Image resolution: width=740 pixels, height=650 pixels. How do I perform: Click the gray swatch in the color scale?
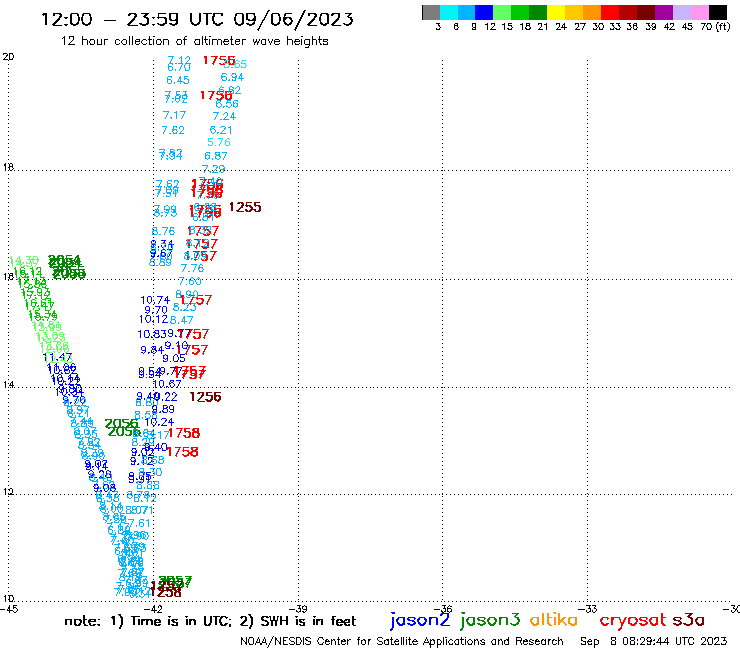point(431,12)
